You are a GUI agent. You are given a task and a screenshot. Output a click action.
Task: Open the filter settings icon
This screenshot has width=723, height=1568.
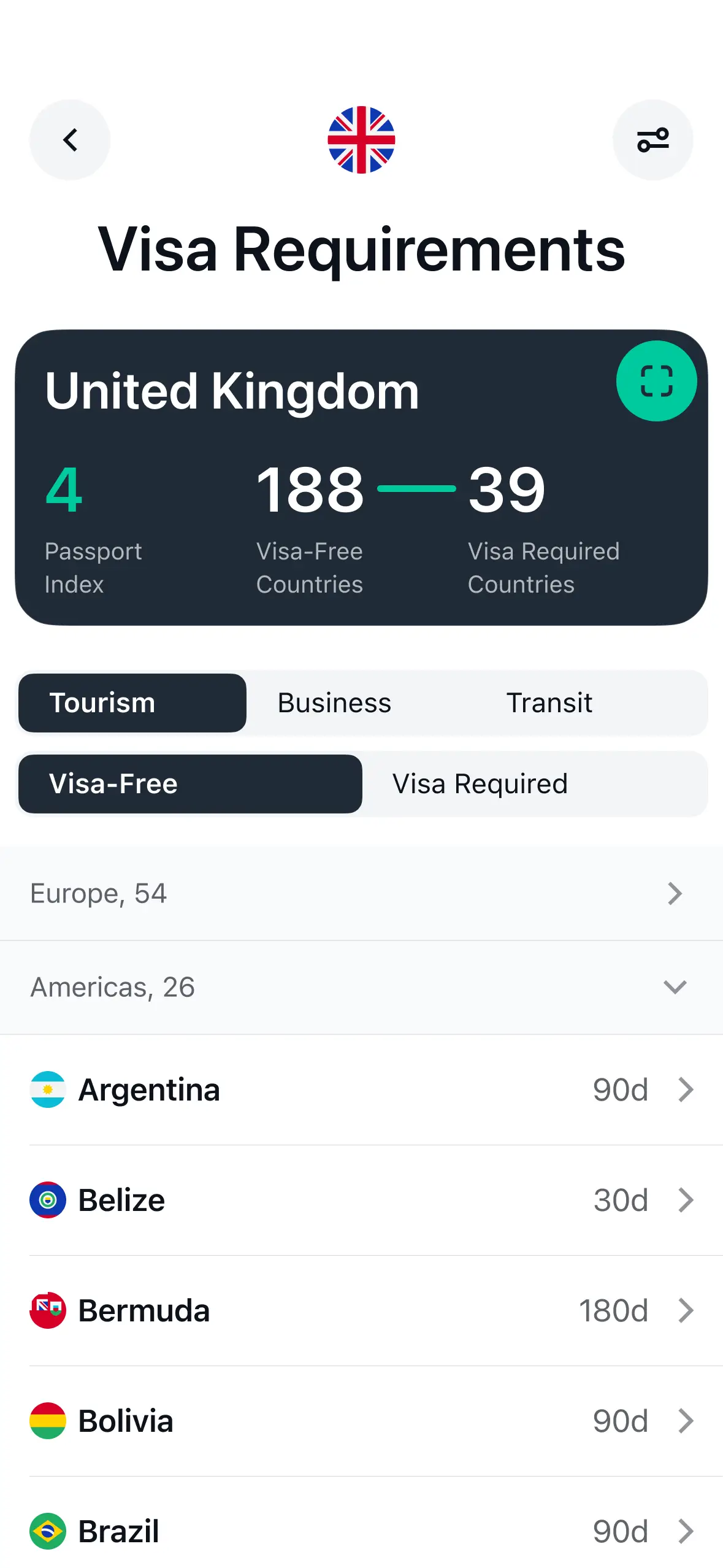652,140
